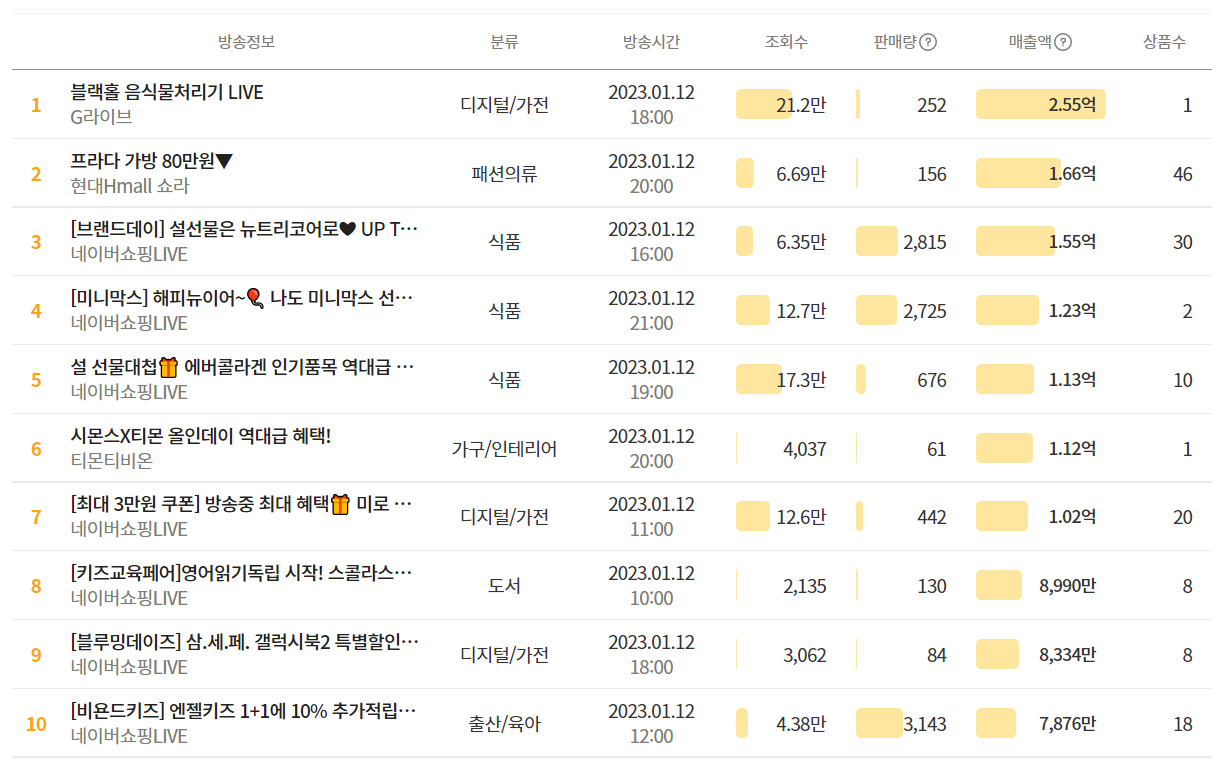Click the 상품수 column header

1164,42
